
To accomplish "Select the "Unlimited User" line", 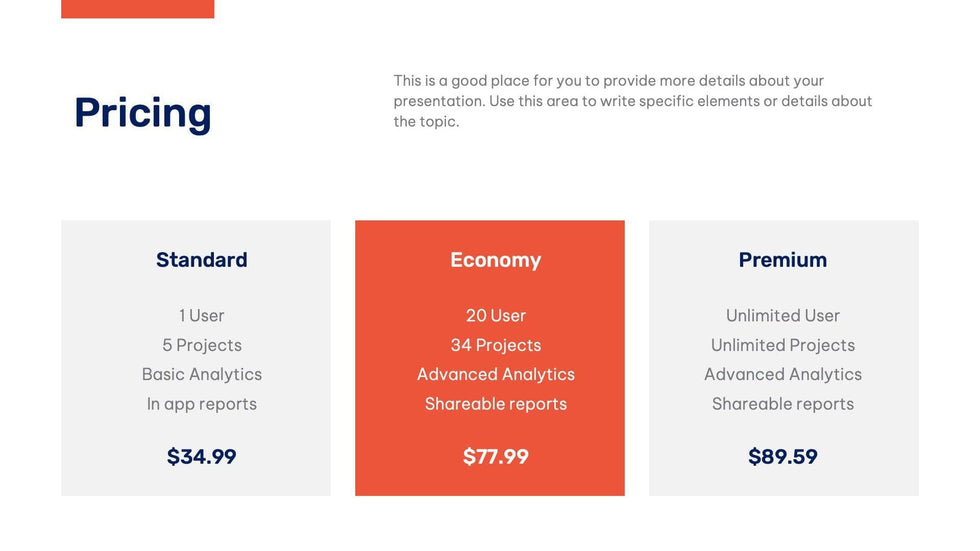I will (782, 316).
